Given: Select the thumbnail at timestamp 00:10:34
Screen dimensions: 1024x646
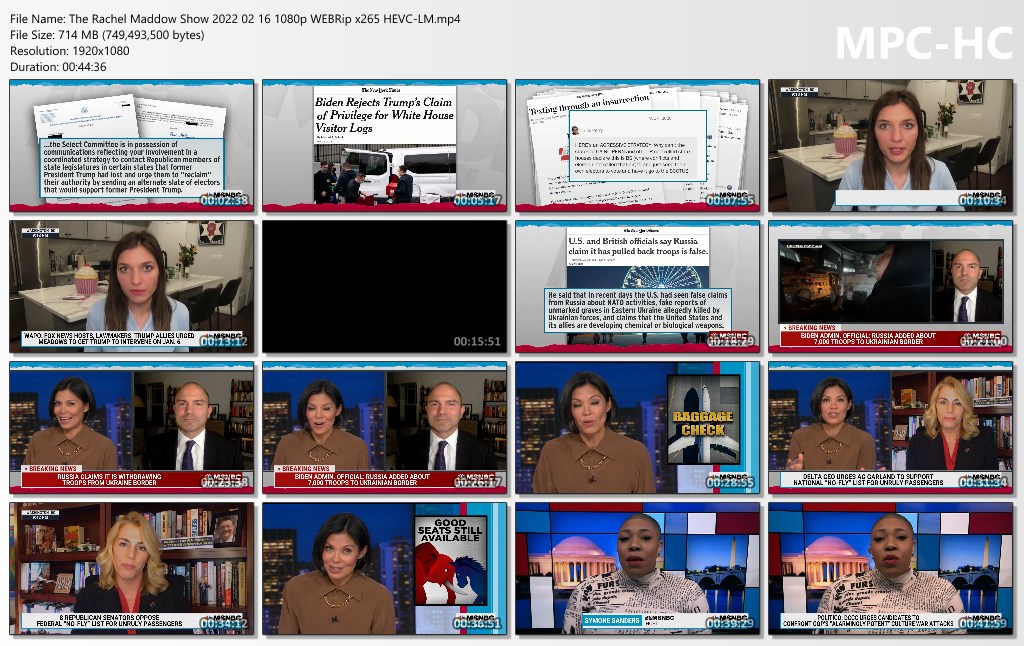Looking at the screenshot, I should click(x=890, y=146).
